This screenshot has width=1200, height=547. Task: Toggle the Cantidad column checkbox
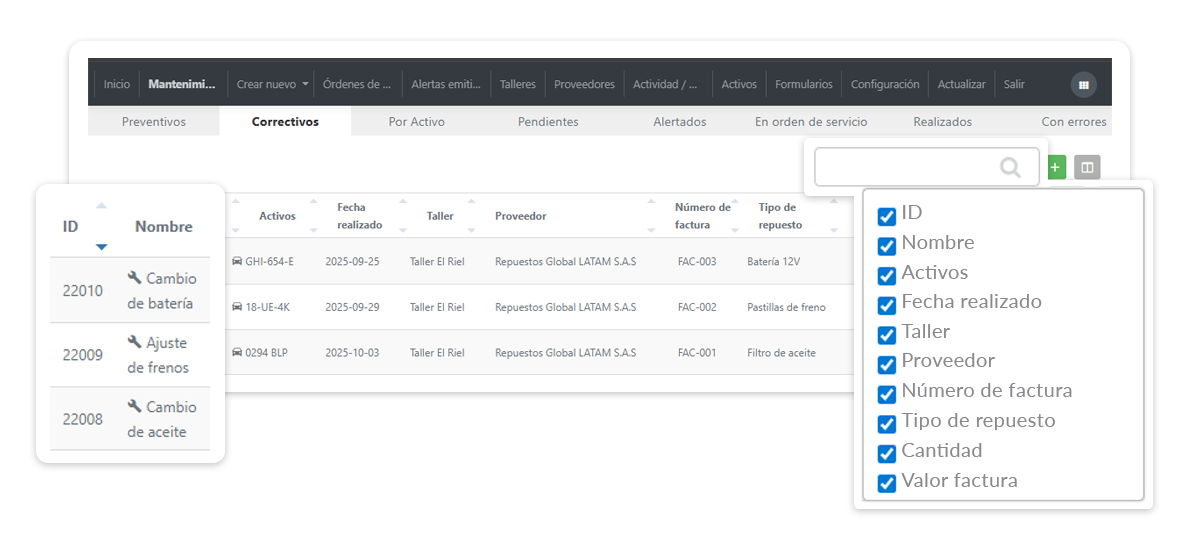[x=886, y=454]
